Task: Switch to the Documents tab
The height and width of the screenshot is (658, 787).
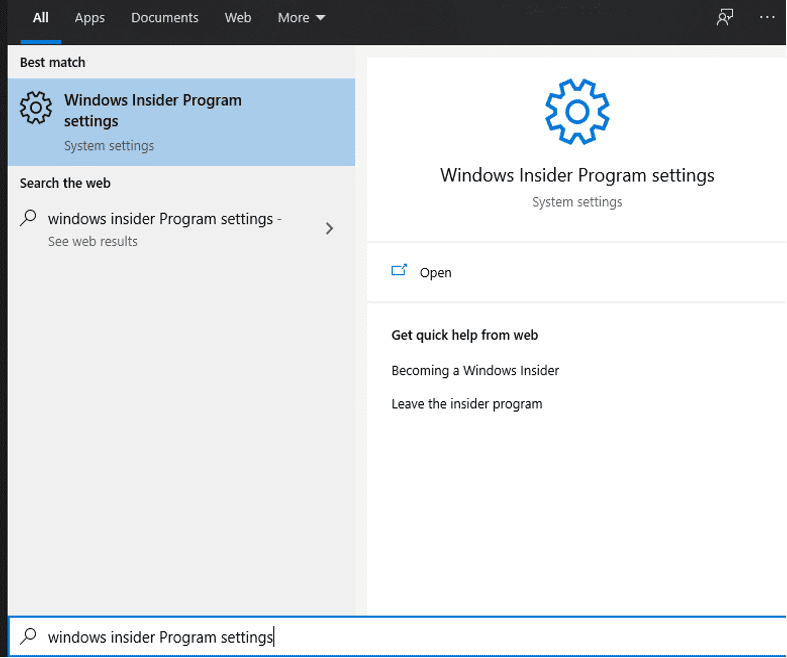Action: [x=165, y=18]
